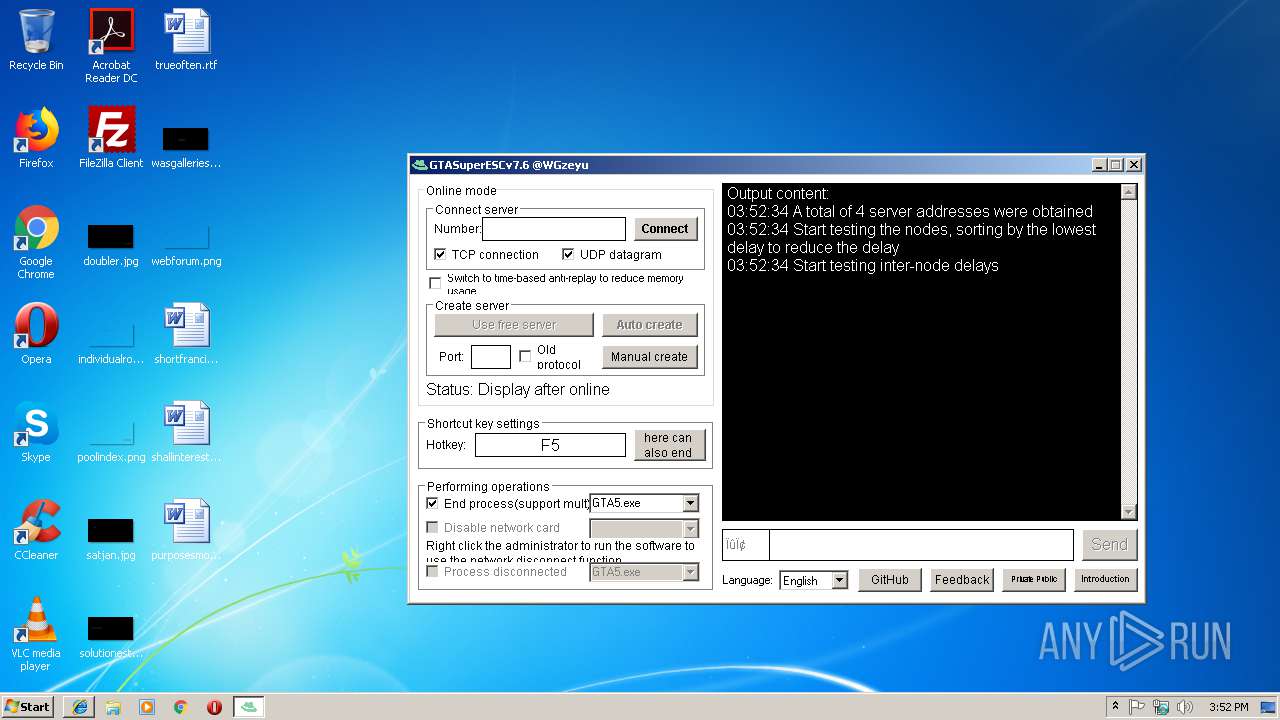This screenshot has width=1280, height=720.
Task: Launch FileZilla Client shortcut
Action: (111, 138)
